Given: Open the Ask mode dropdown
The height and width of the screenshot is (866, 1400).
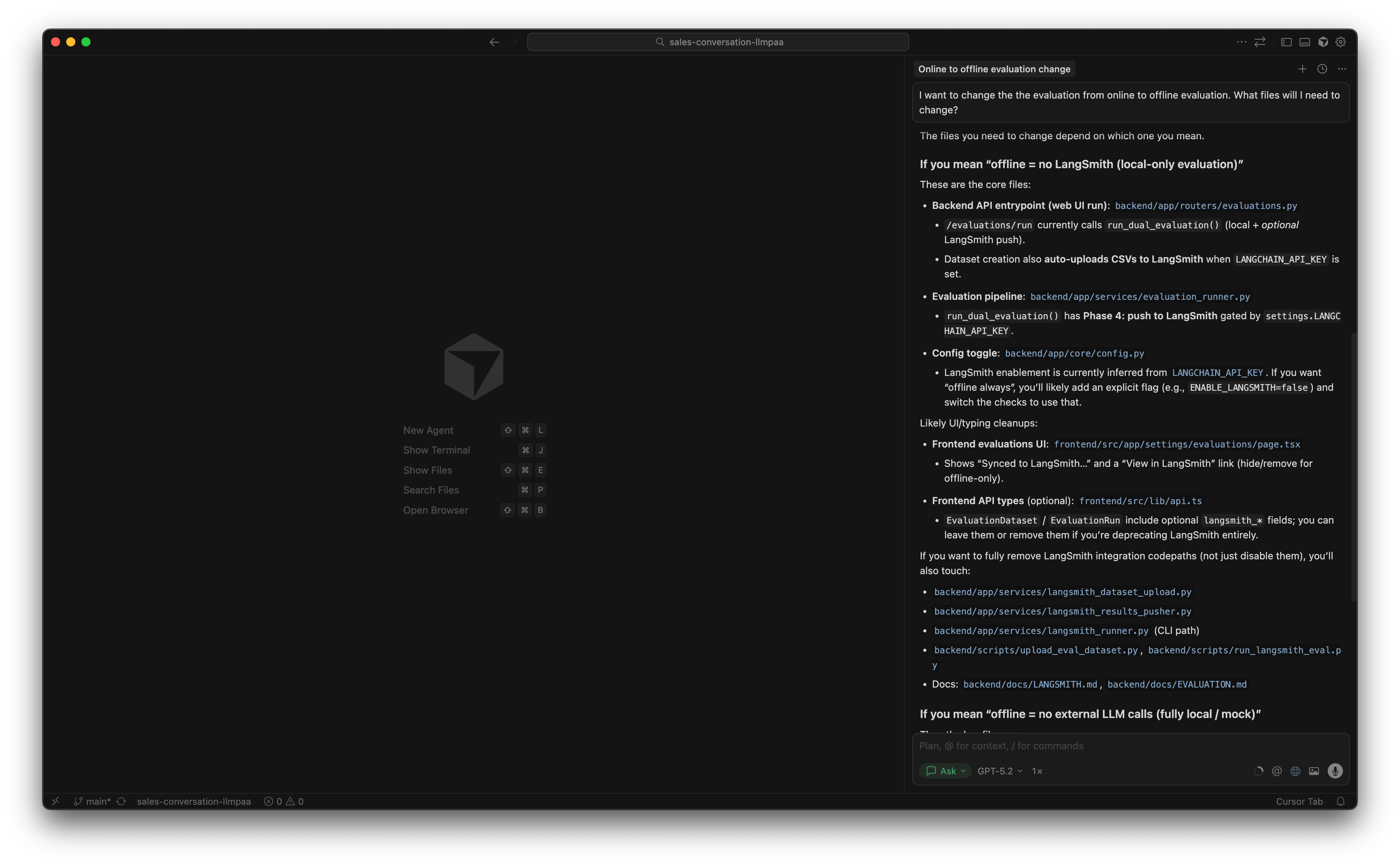Looking at the screenshot, I should pos(945,771).
